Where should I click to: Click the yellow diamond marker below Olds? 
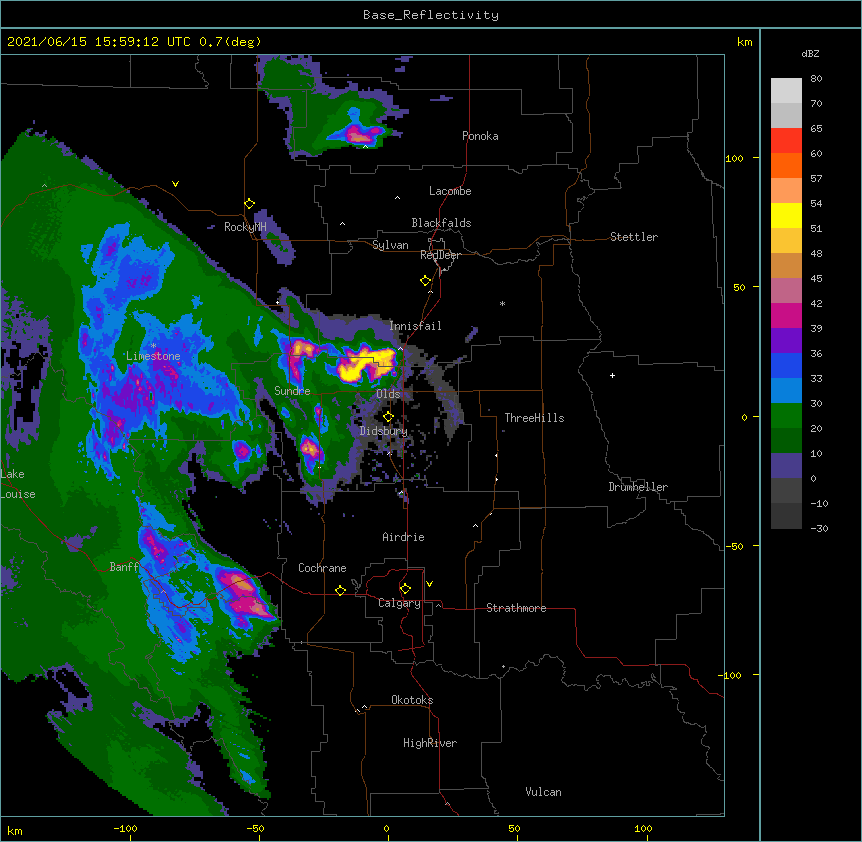coord(388,417)
